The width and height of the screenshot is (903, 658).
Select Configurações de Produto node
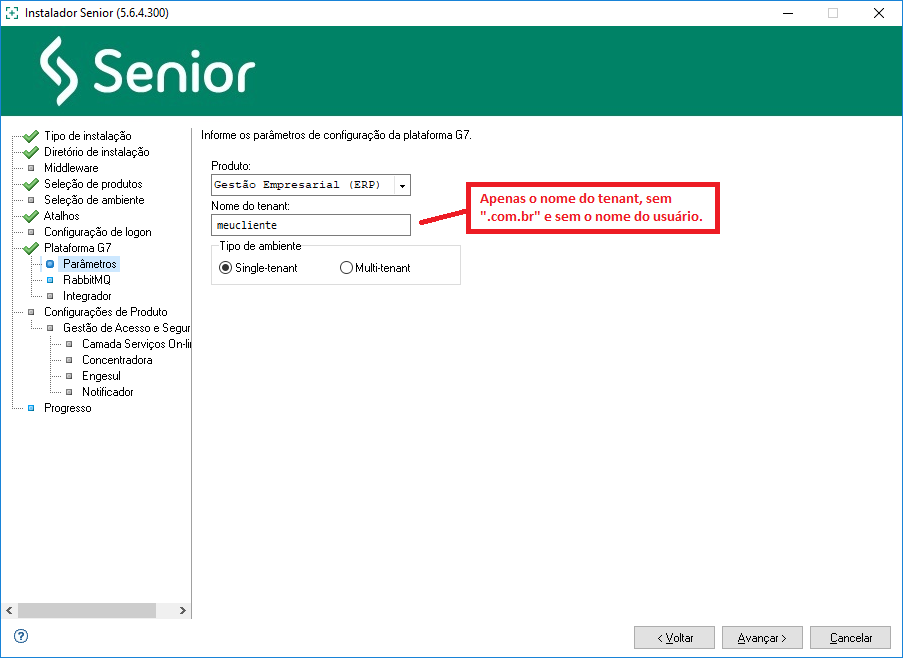click(x=106, y=312)
